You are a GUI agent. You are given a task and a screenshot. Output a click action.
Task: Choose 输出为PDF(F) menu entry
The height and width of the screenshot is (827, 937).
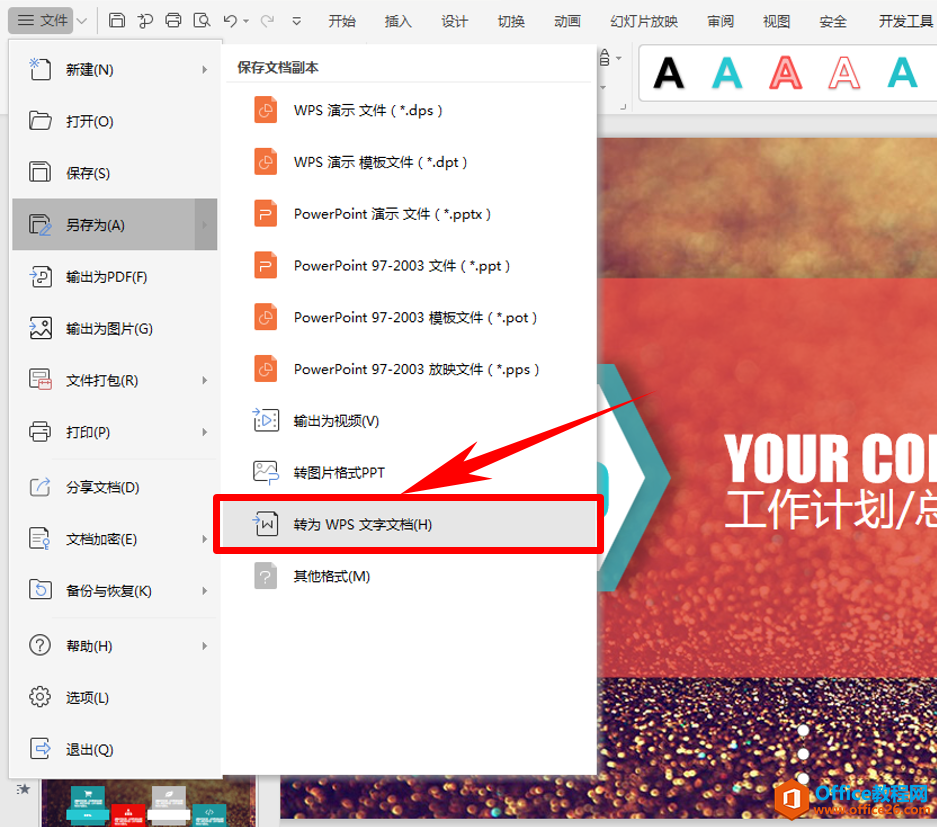click(115, 277)
